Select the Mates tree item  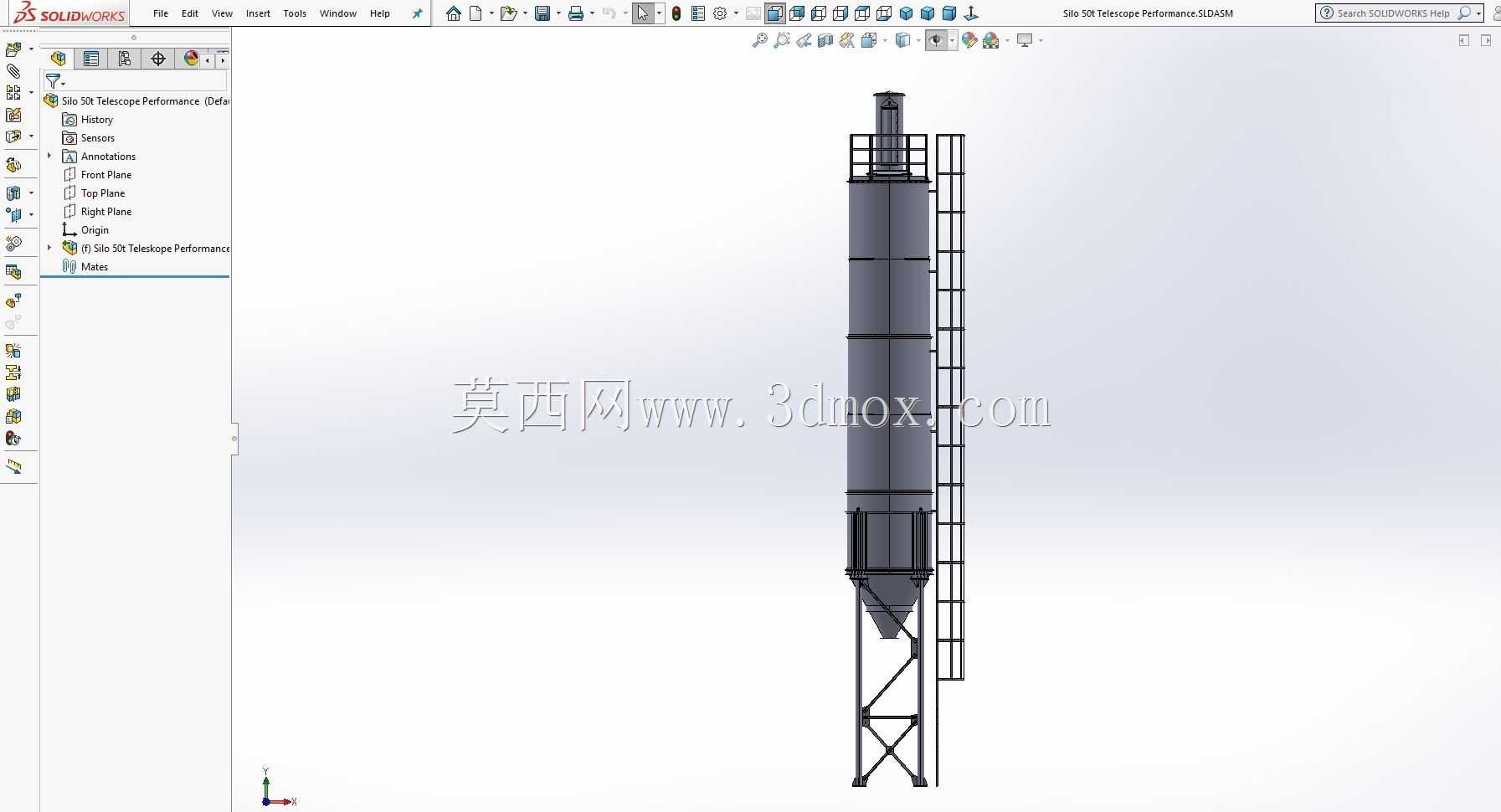click(95, 266)
